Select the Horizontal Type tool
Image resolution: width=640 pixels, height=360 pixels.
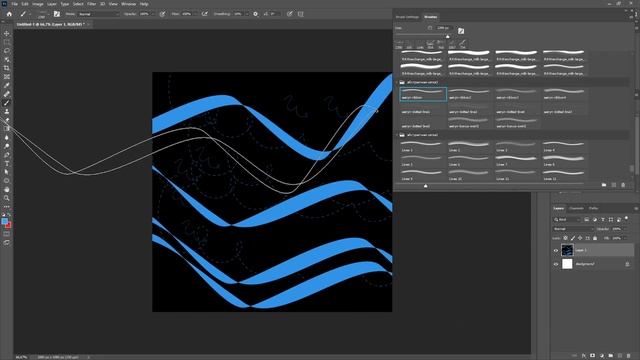click(7, 163)
